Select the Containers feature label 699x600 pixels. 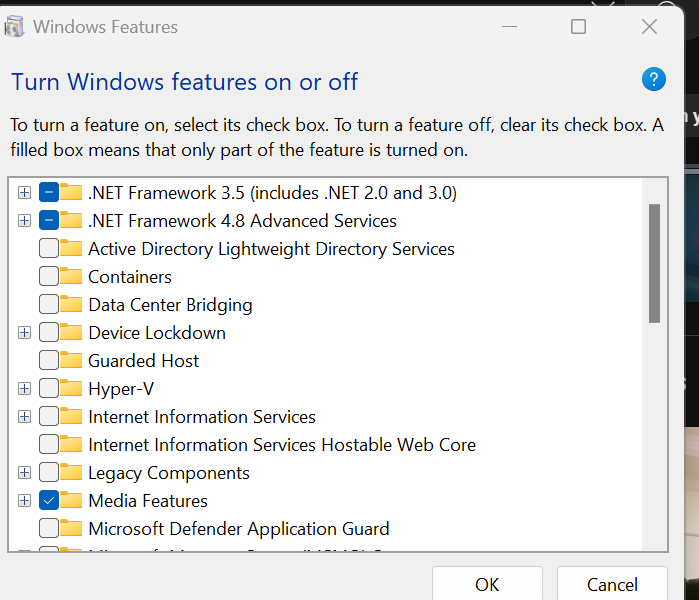coord(130,277)
